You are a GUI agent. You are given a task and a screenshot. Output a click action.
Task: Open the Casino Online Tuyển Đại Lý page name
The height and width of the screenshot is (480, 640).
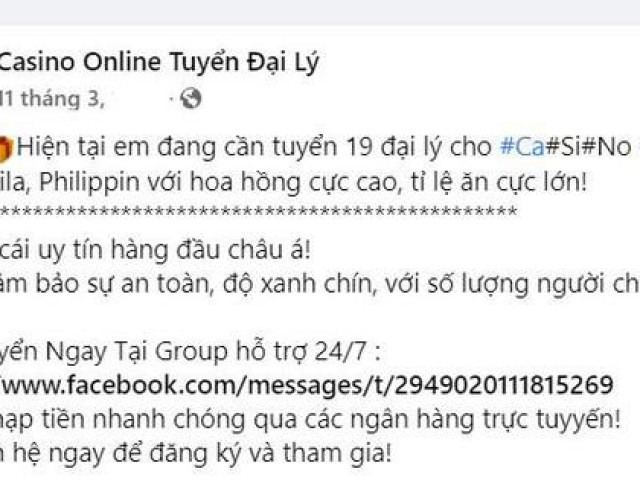[158, 63]
